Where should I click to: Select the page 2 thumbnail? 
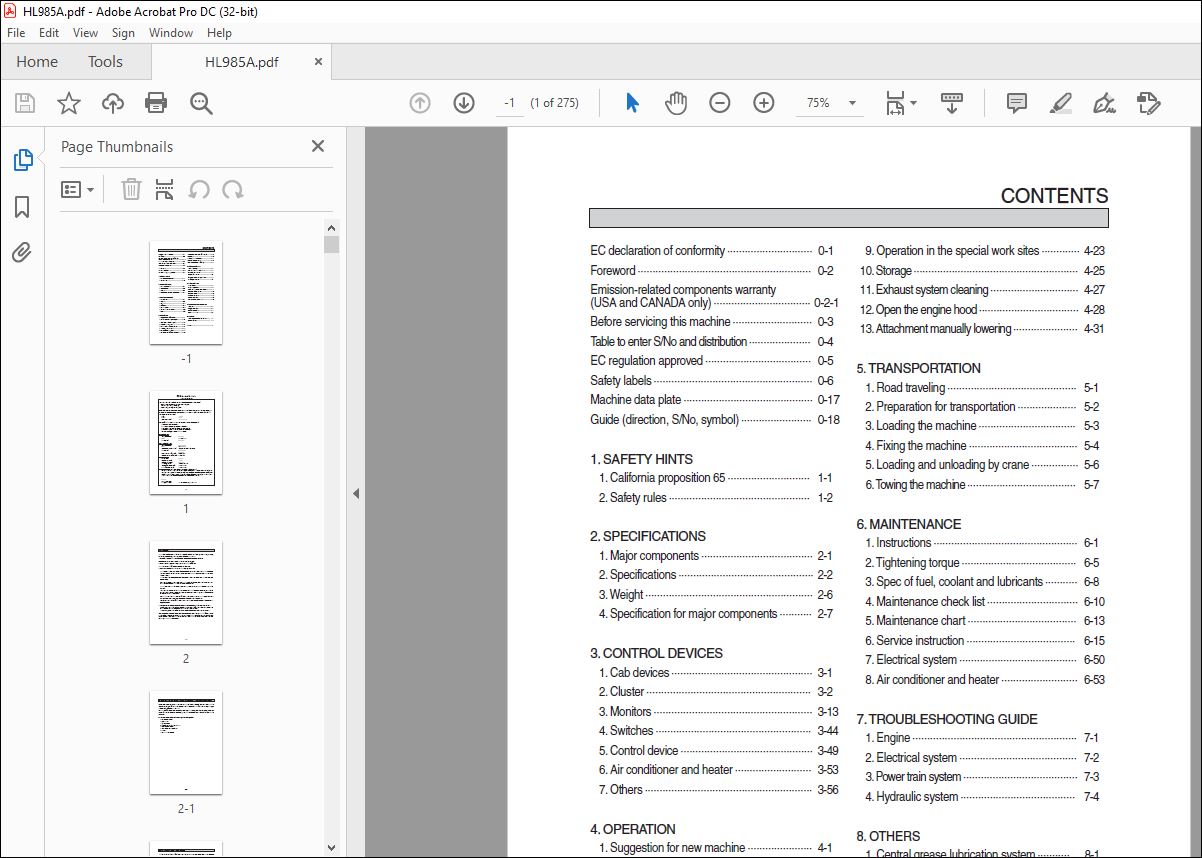(186, 593)
